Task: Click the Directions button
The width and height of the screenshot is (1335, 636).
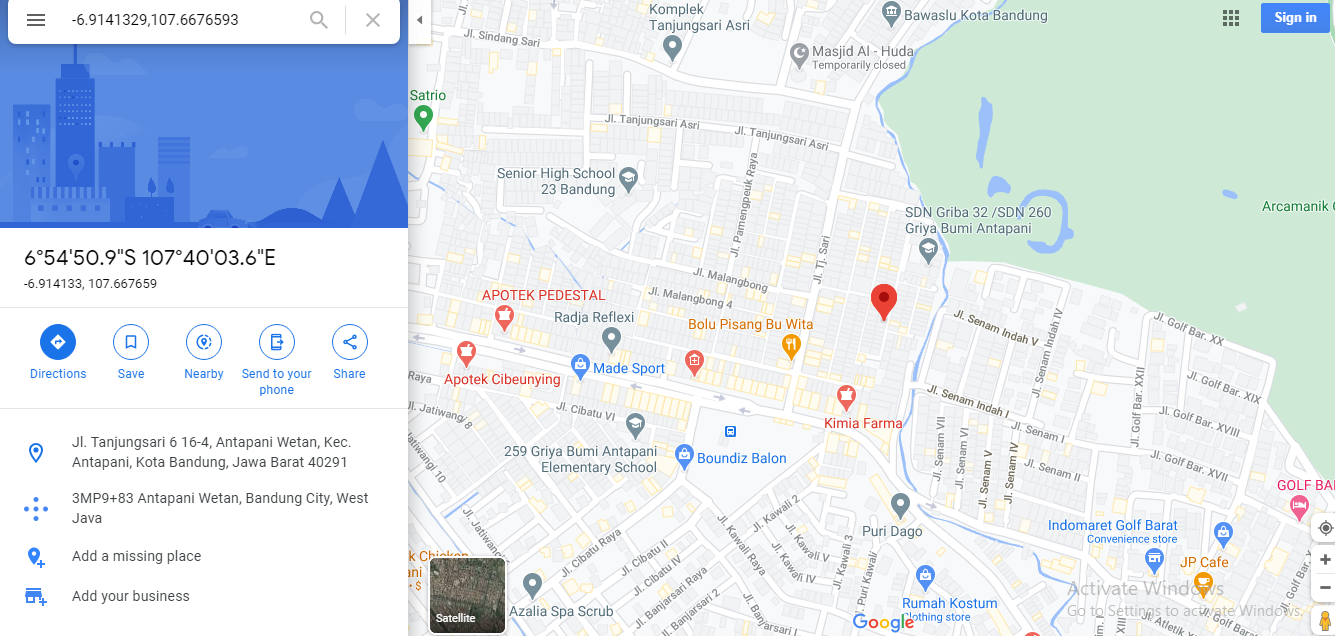Action: [58, 352]
